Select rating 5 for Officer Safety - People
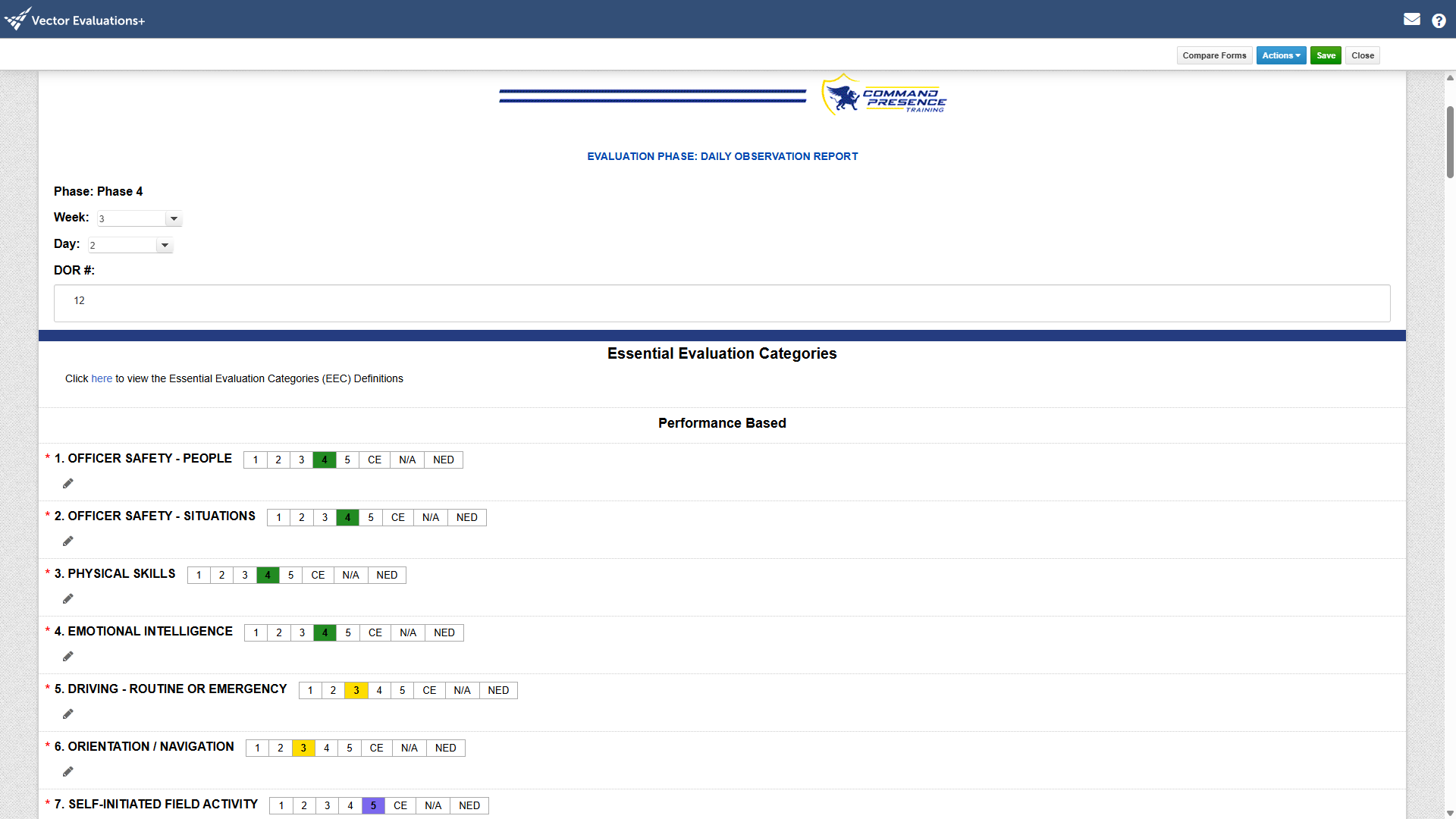 tap(347, 460)
